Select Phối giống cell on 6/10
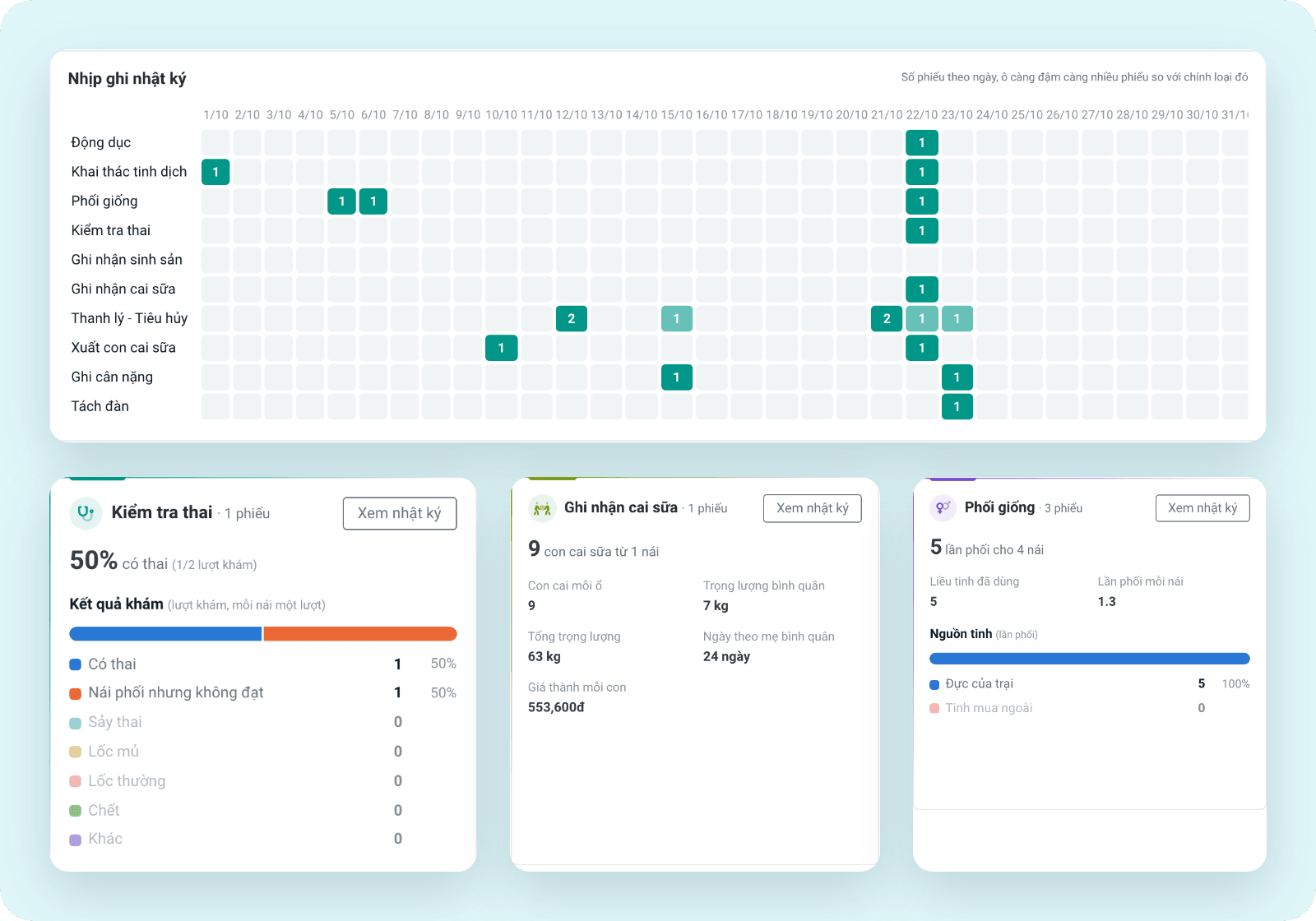Image resolution: width=1316 pixels, height=921 pixels. tap(373, 201)
